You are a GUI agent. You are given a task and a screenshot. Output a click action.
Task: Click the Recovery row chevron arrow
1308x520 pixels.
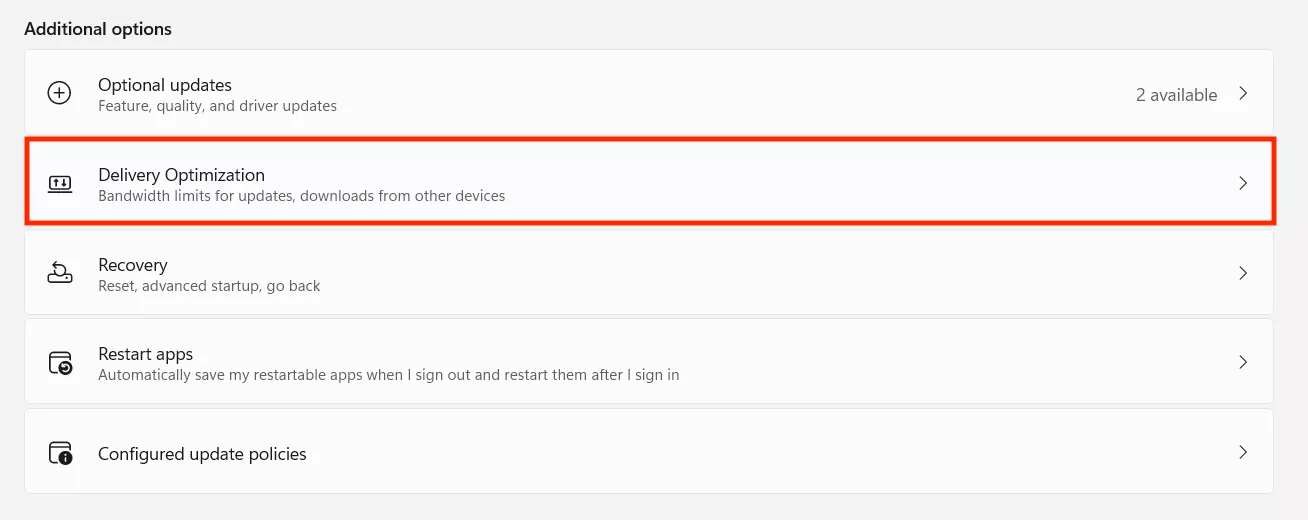tap(1243, 273)
